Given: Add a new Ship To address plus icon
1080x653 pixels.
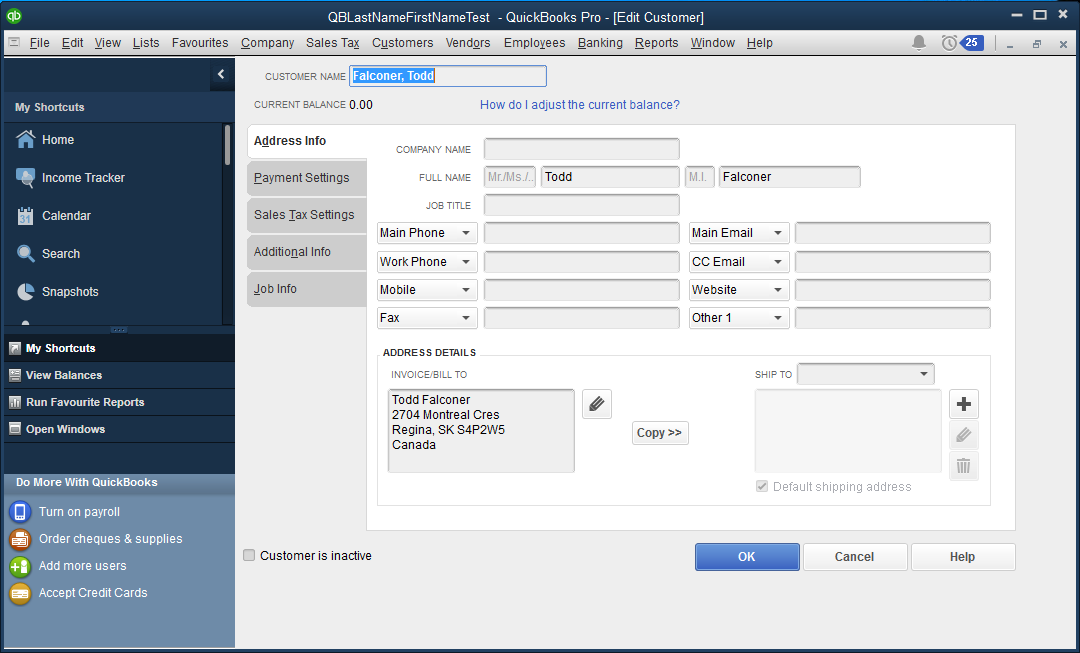Looking at the screenshot, I should (964, 404).
